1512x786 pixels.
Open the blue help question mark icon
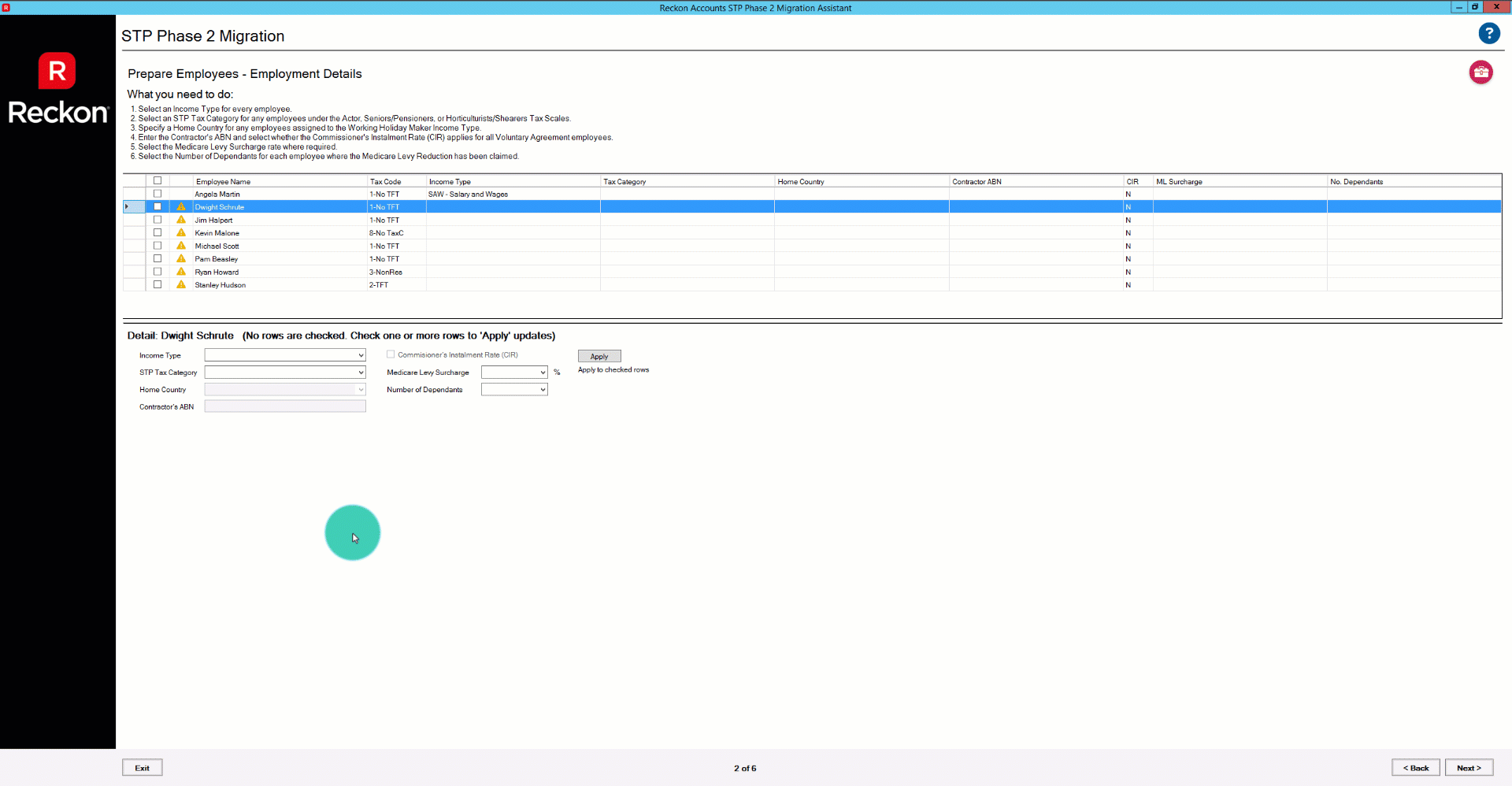(x=1488, y=33)
